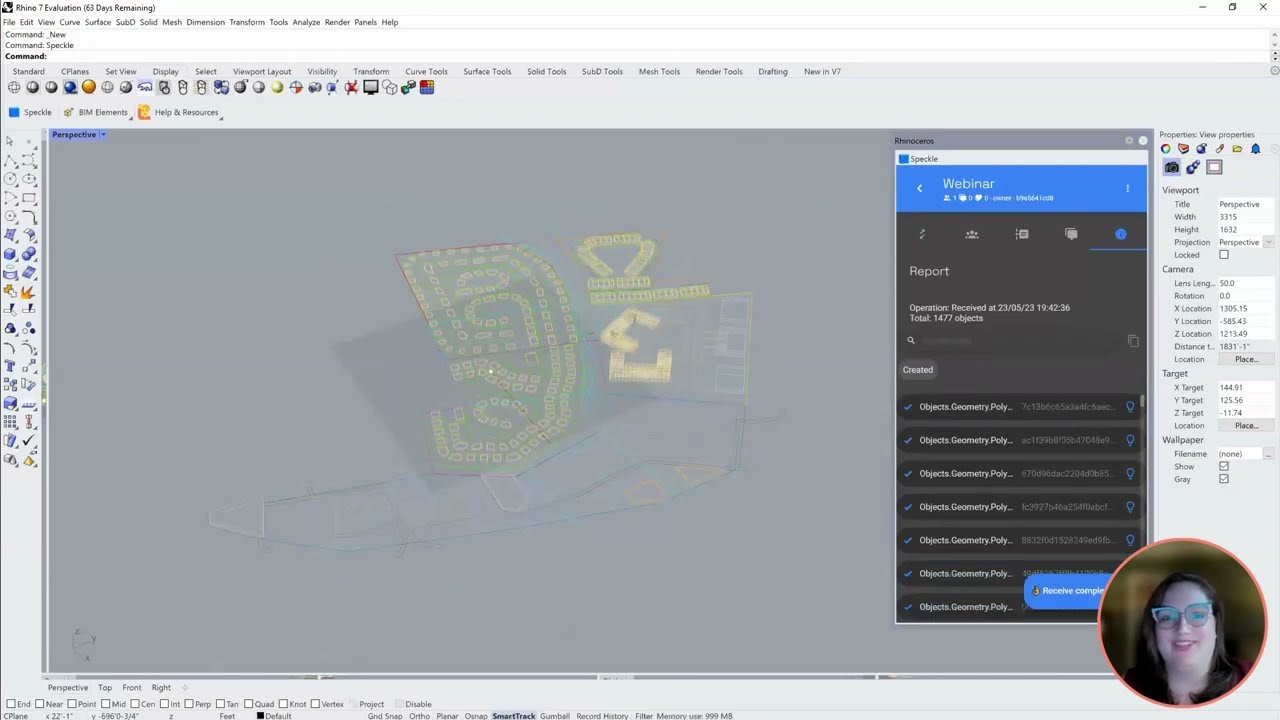Open the info report icon tab

[1120, 234]
